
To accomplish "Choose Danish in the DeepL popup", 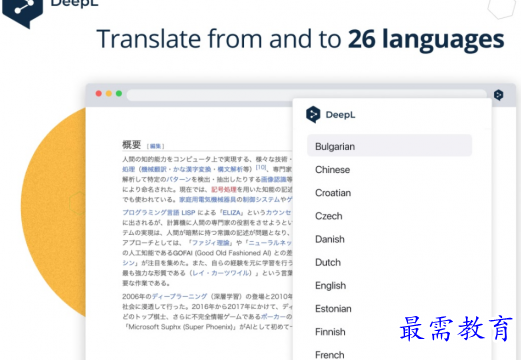I will [330, 239].
